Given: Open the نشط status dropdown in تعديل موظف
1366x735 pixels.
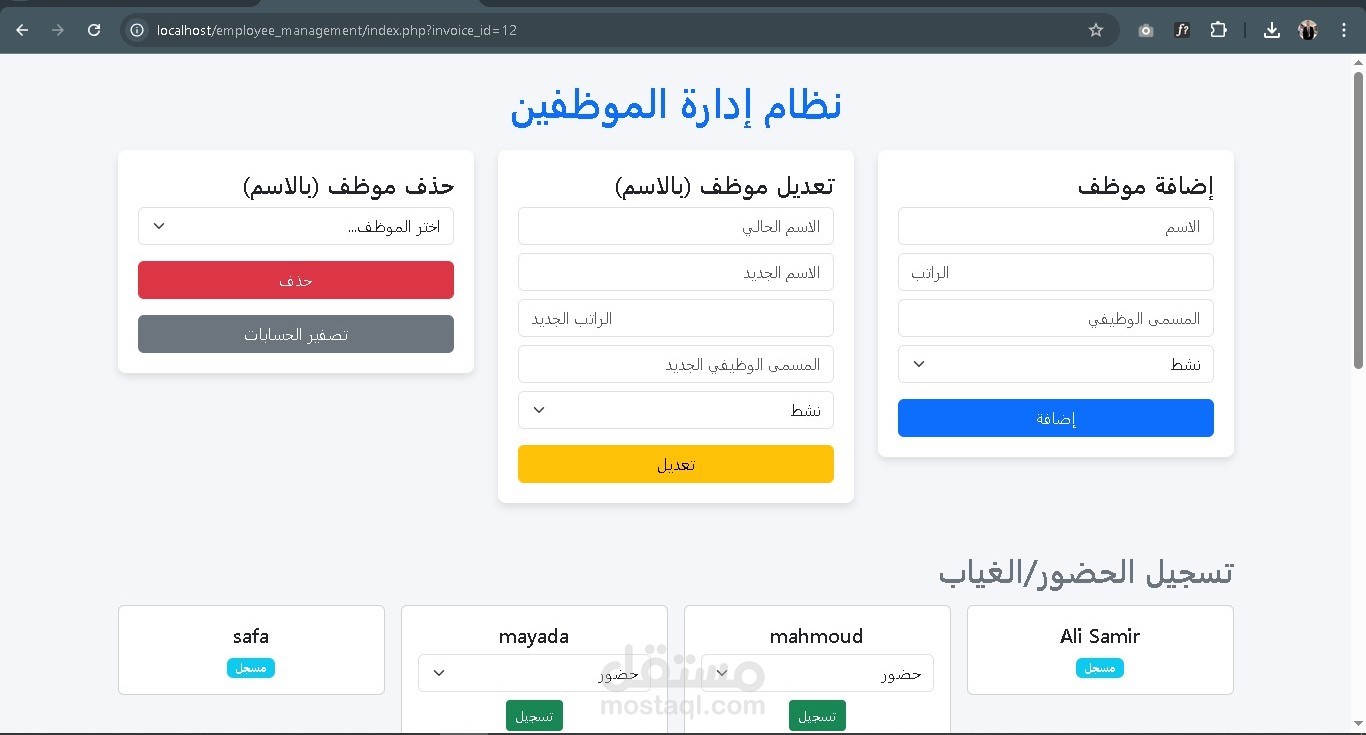Looking at the screenshot, I should tap(676, 410).
